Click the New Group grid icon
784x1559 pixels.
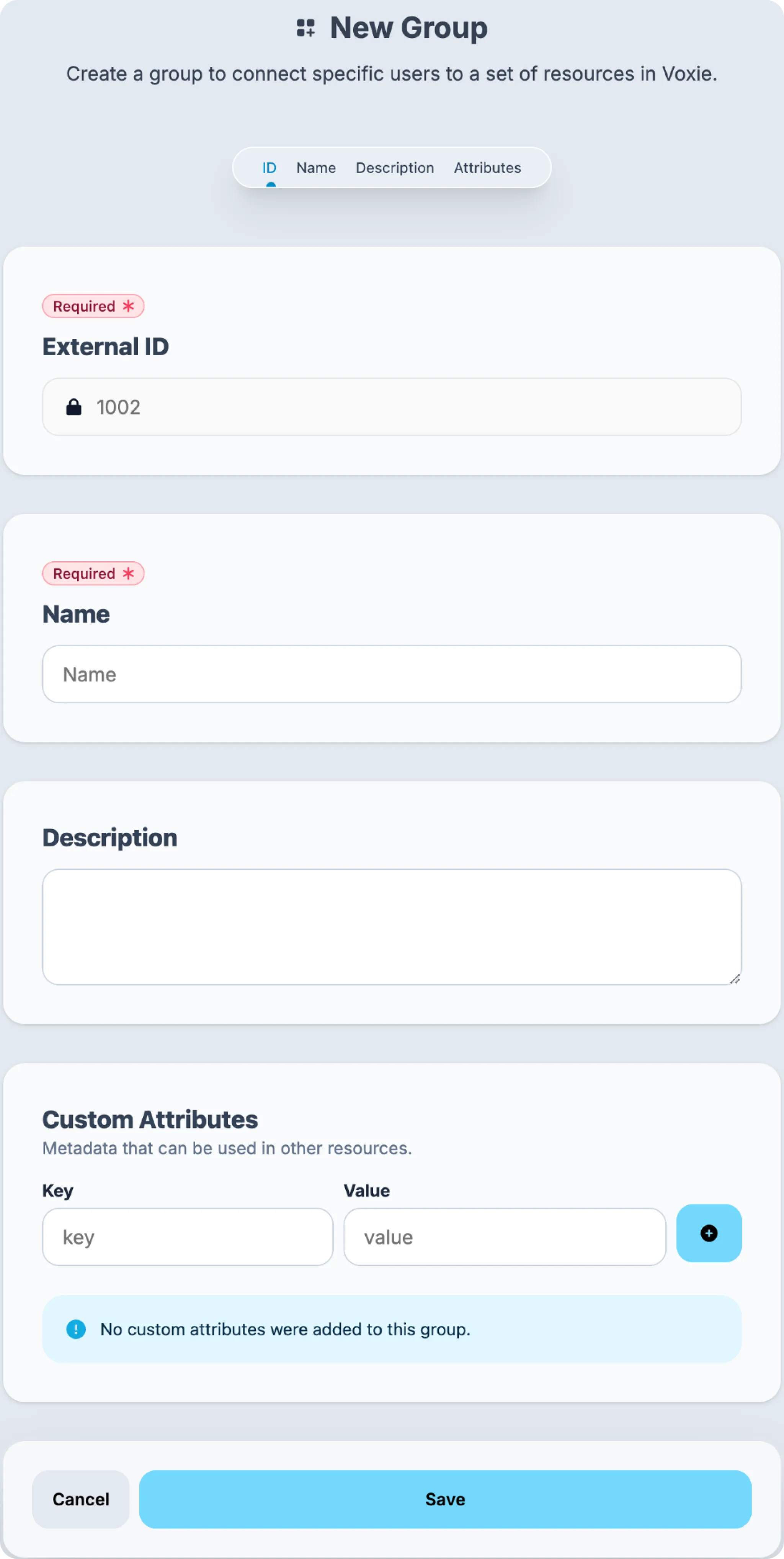pos(306,28)
